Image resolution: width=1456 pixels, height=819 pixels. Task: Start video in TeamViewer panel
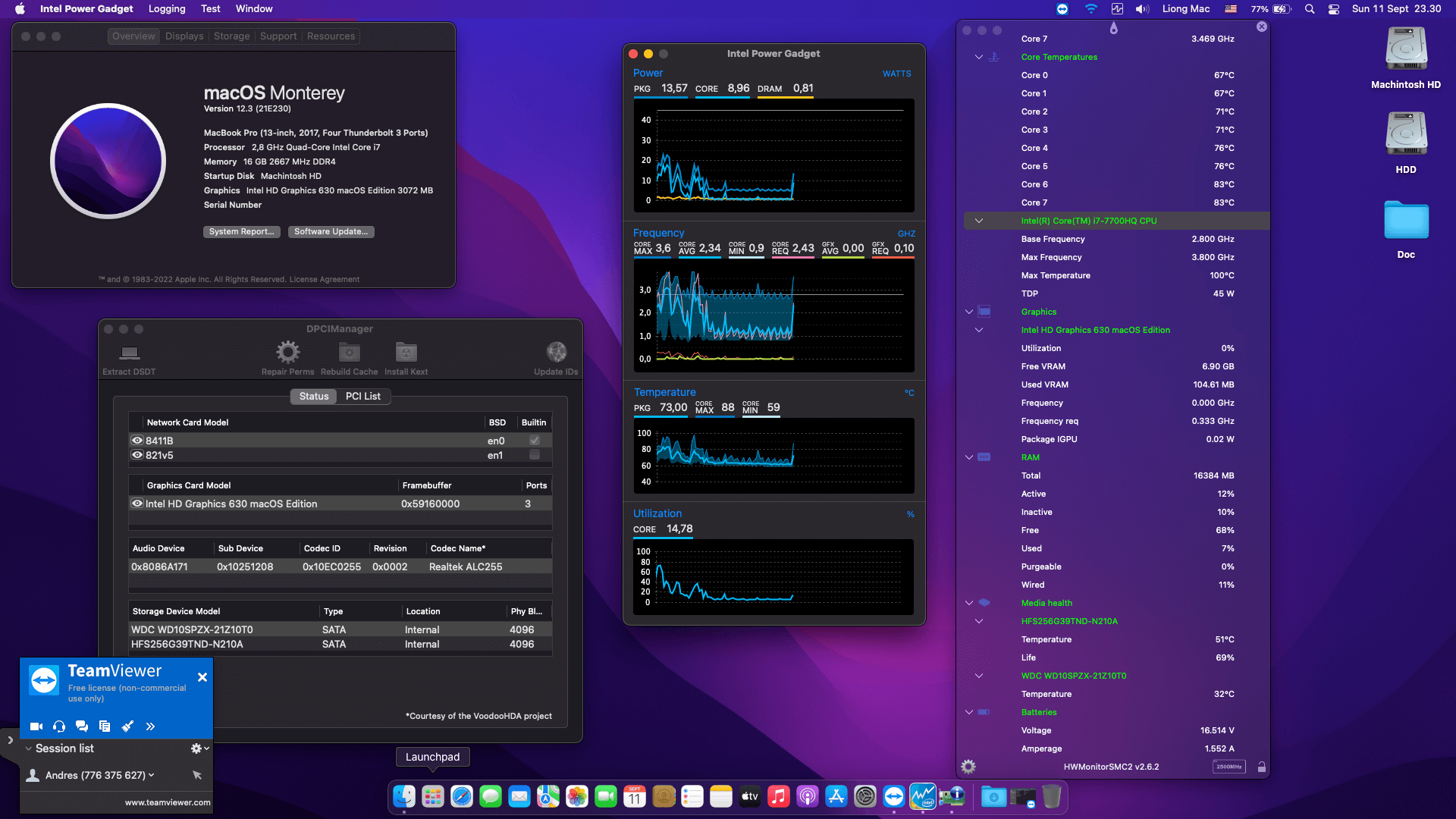(x=36, y=726)
